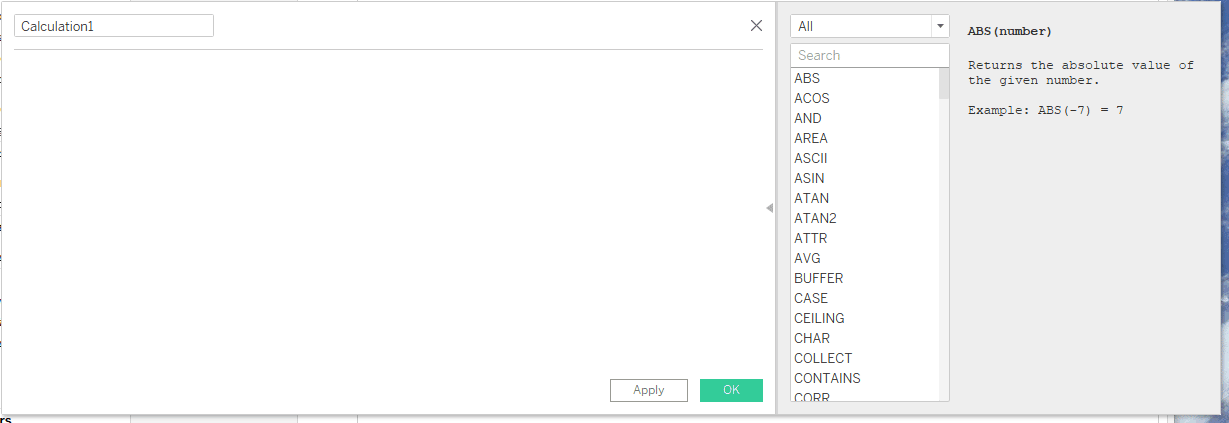Close the calculation editor with X

[x=756, y=26]
